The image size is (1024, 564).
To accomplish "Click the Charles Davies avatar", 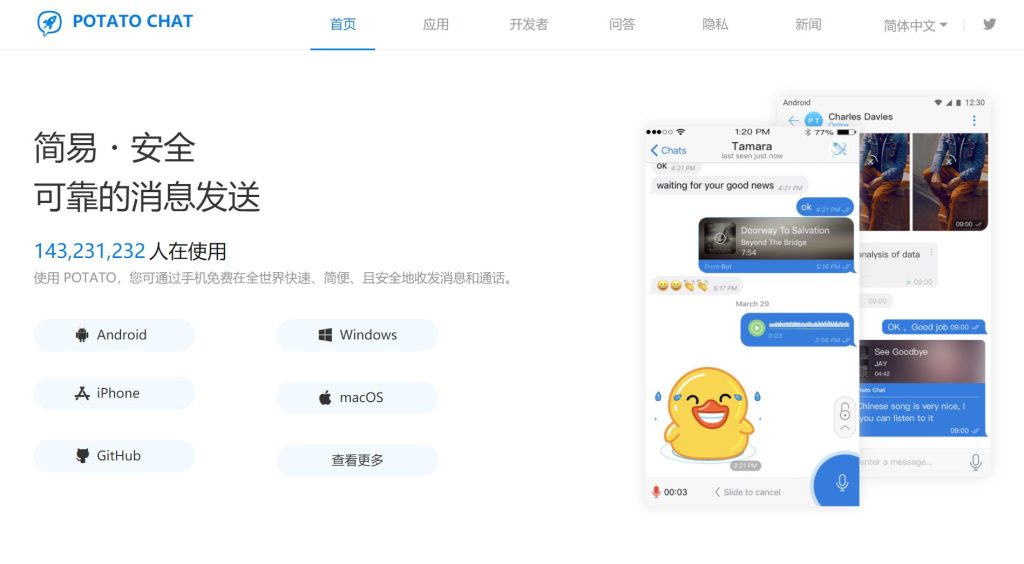I will click(x=814, y=120).
